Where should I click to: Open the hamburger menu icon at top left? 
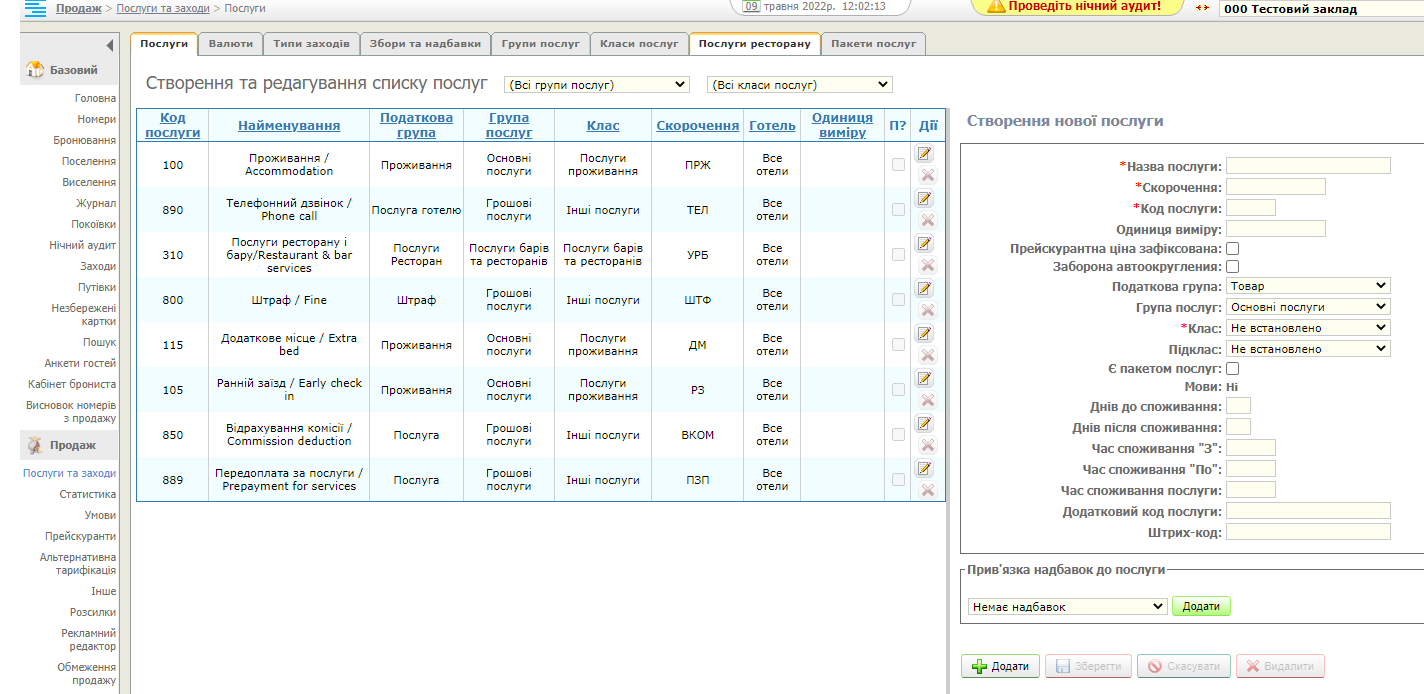pyautogui.click(x=35, y=9)
